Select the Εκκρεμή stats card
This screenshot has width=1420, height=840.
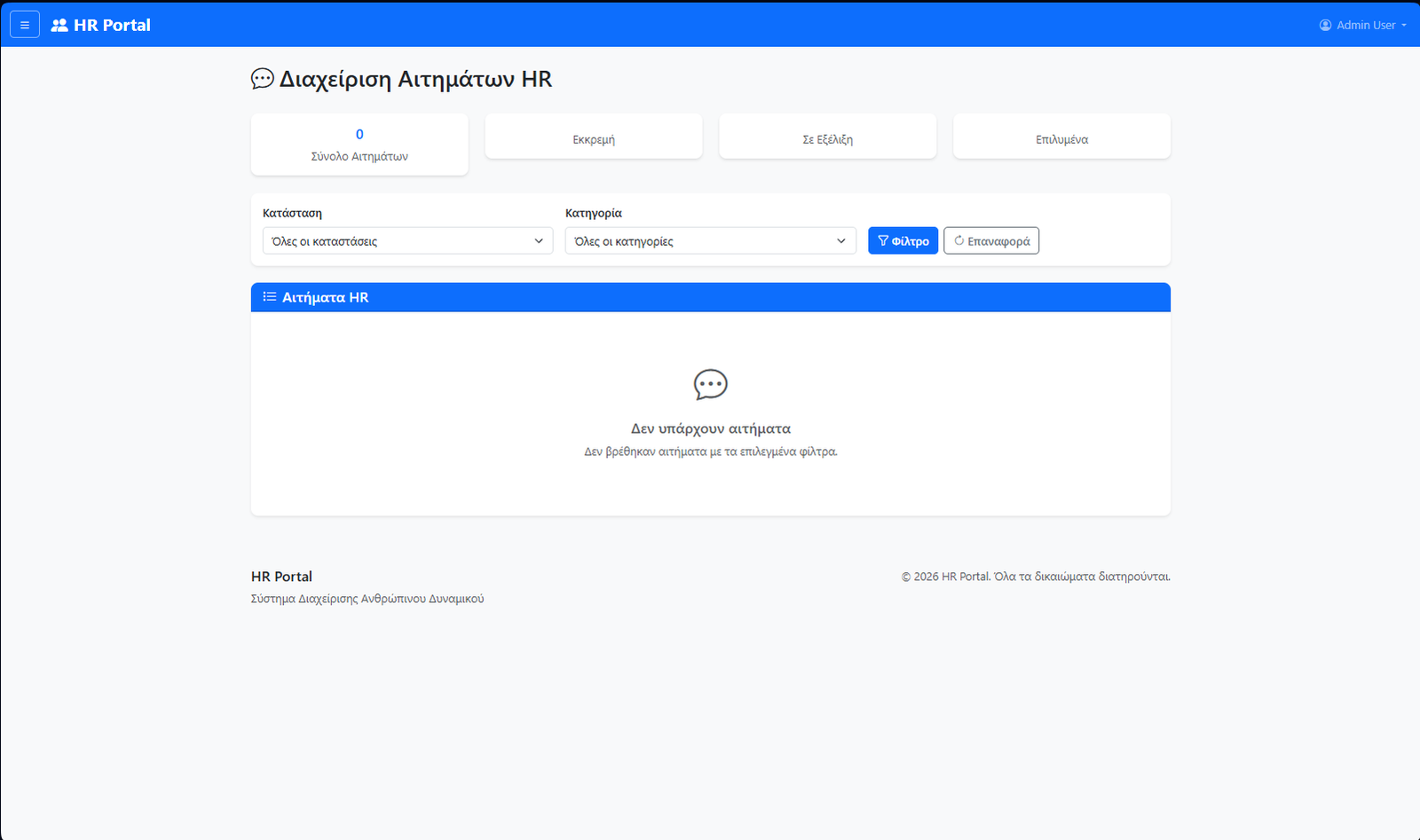[594, 139]
